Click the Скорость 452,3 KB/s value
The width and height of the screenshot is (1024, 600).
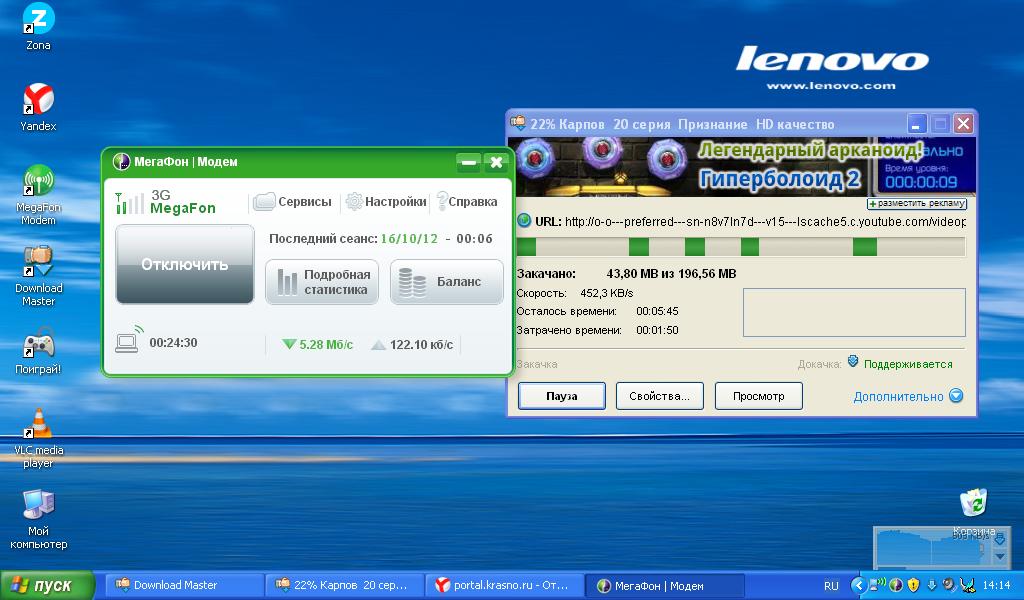607,293
